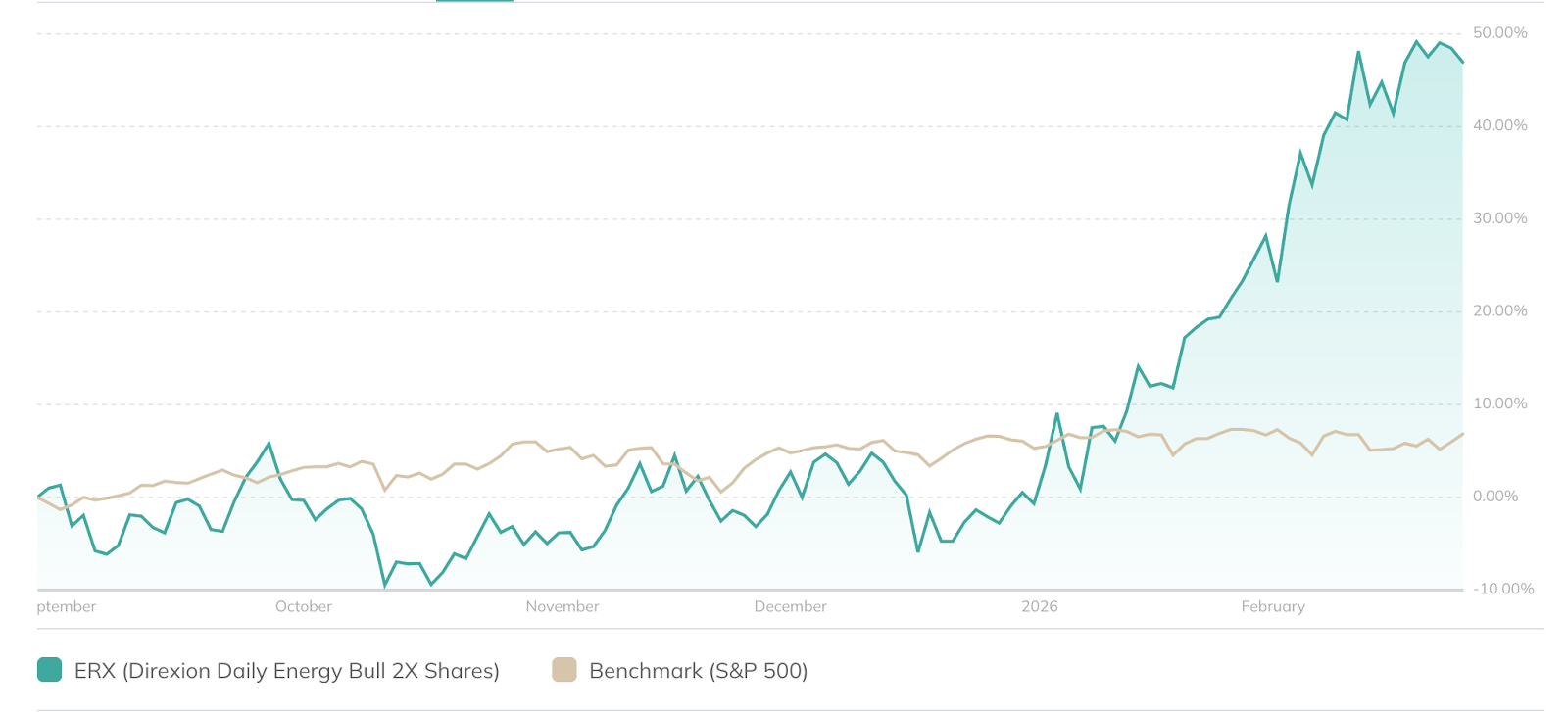Toggle the beige Benchmark legend swatch
The image size is (1568, 712).
564,670
